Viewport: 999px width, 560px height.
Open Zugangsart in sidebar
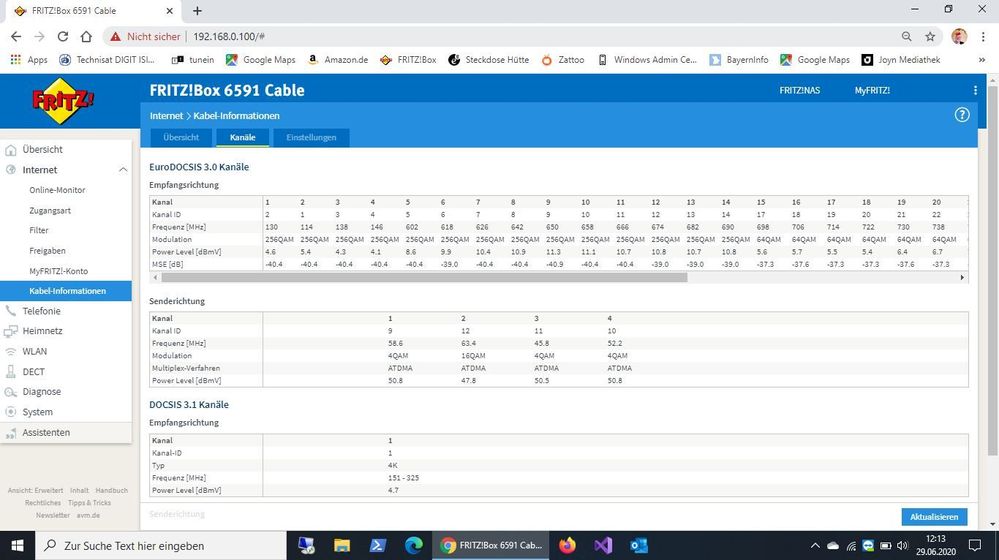50,211
